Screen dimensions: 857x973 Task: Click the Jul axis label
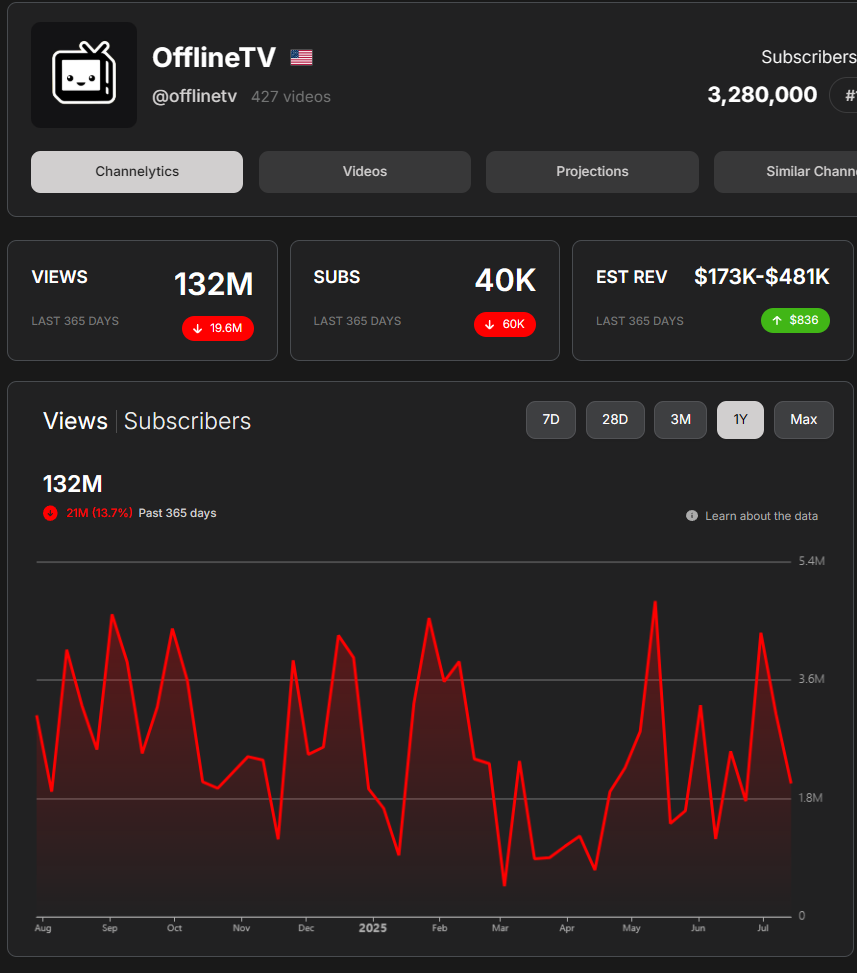click(763, 928)
